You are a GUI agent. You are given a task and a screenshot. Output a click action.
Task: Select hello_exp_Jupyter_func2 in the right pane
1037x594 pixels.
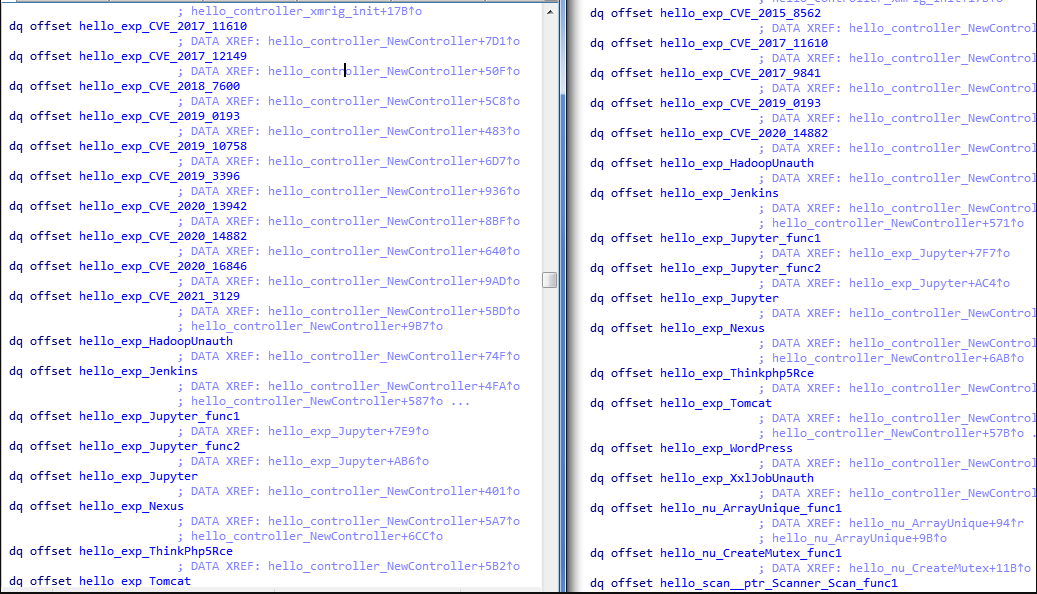coord(741,268)
